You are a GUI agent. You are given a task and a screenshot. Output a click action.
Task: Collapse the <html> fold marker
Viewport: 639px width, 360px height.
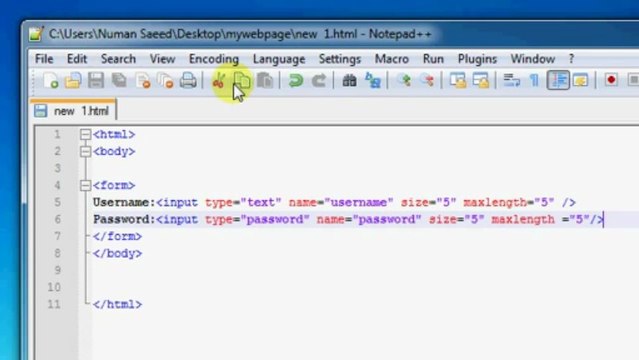tap(85, 135)
